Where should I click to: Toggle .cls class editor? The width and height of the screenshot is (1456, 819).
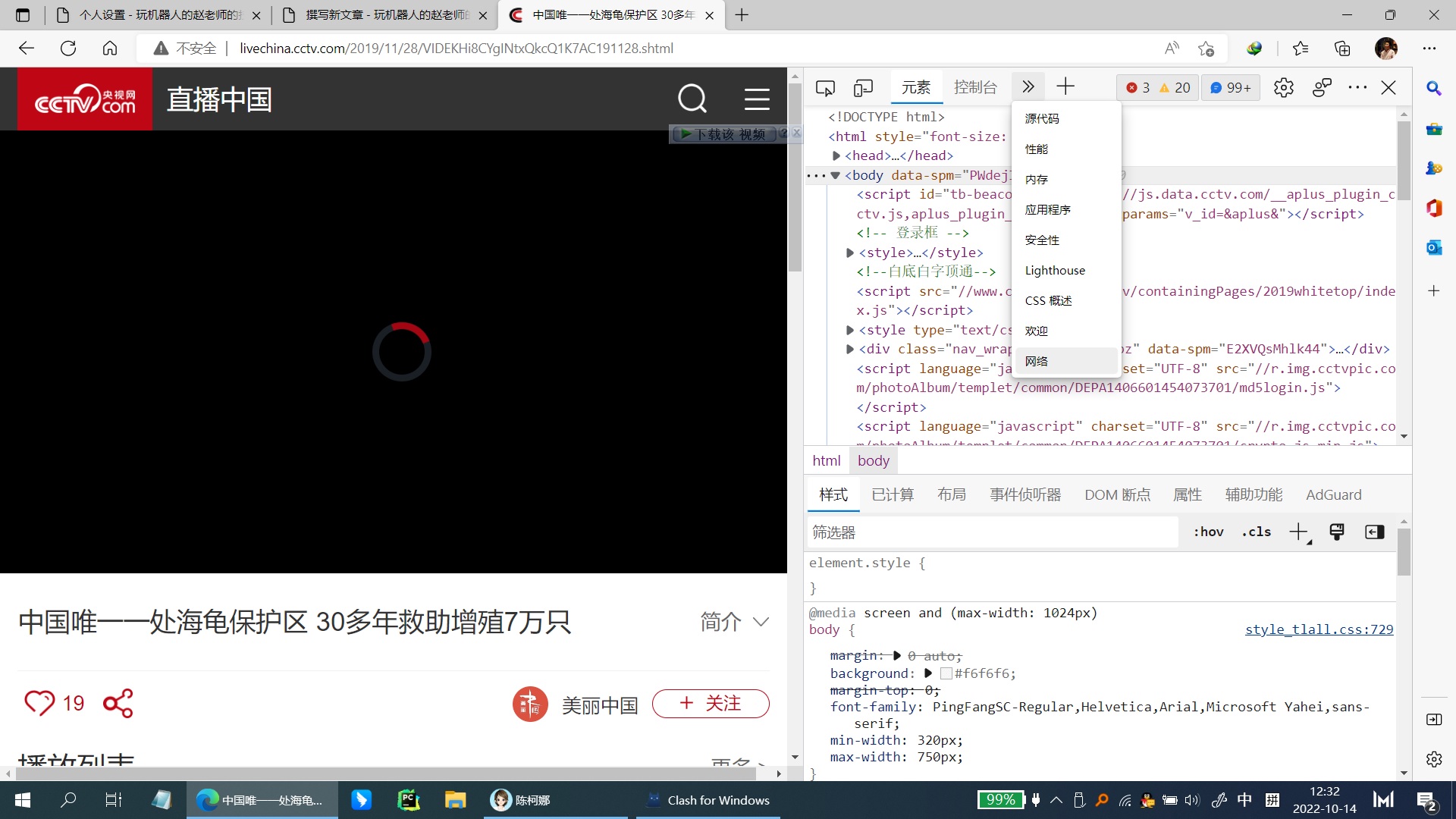pos(1256,532)
